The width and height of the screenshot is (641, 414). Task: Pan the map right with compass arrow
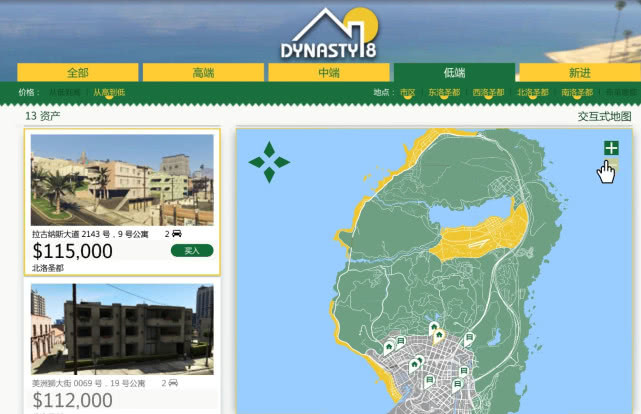point(282,162)
